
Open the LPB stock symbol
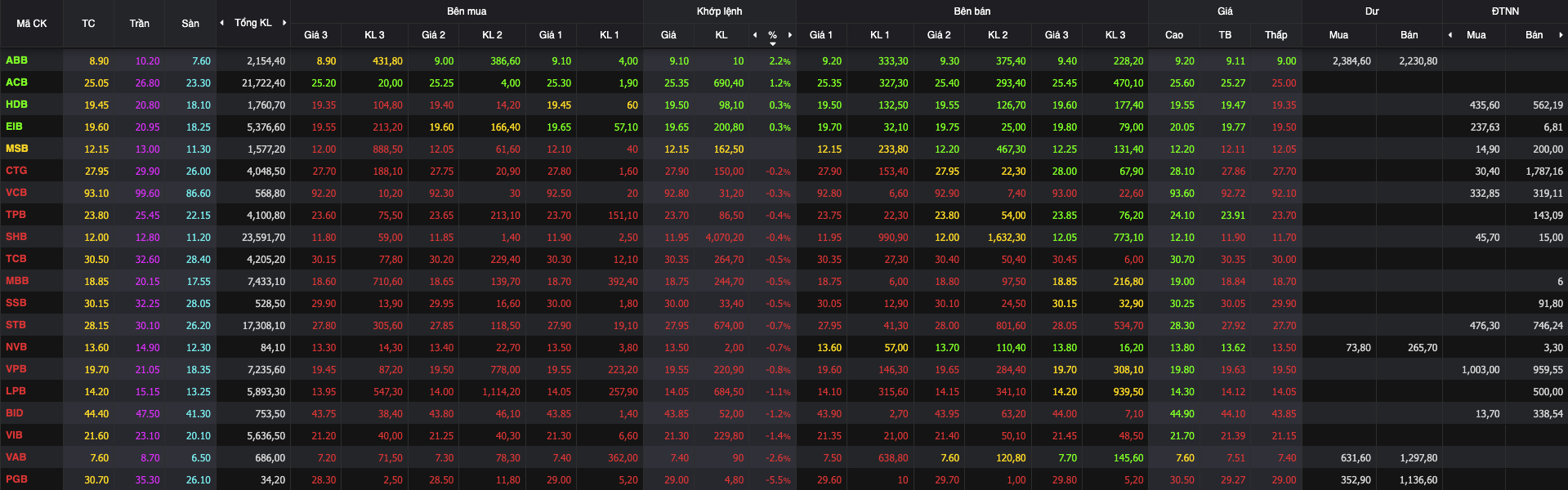pos(16,391)
